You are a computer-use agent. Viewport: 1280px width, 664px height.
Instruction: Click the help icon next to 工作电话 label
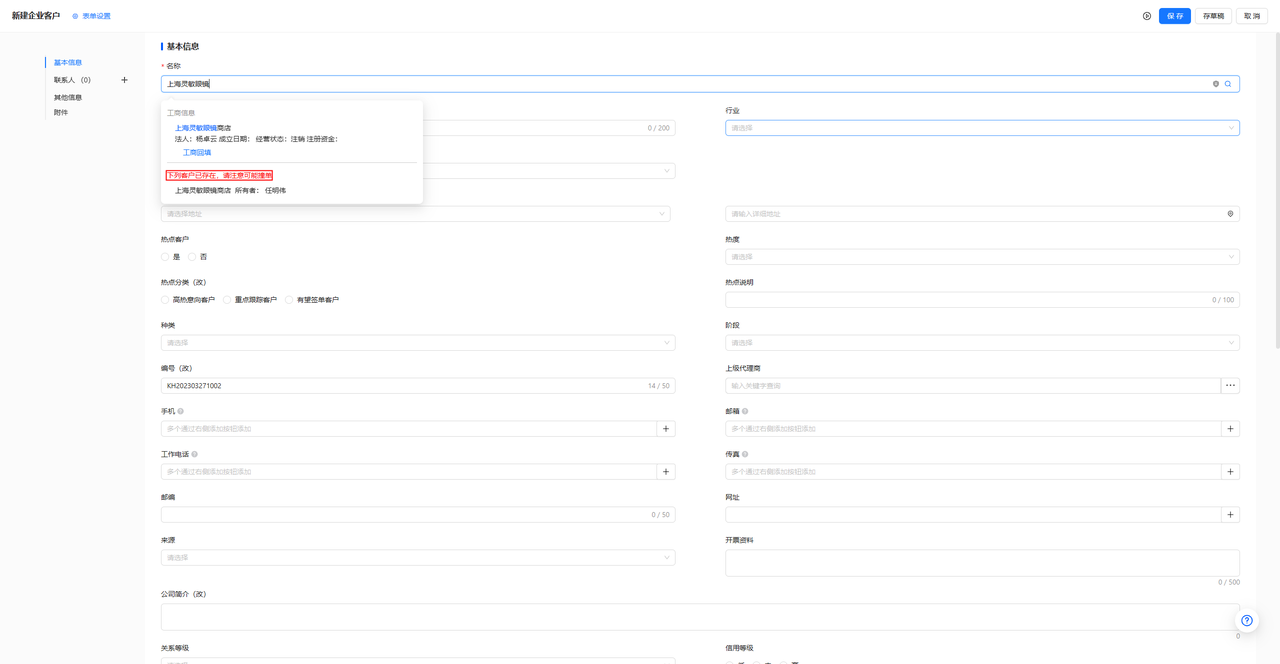(194, 454)
